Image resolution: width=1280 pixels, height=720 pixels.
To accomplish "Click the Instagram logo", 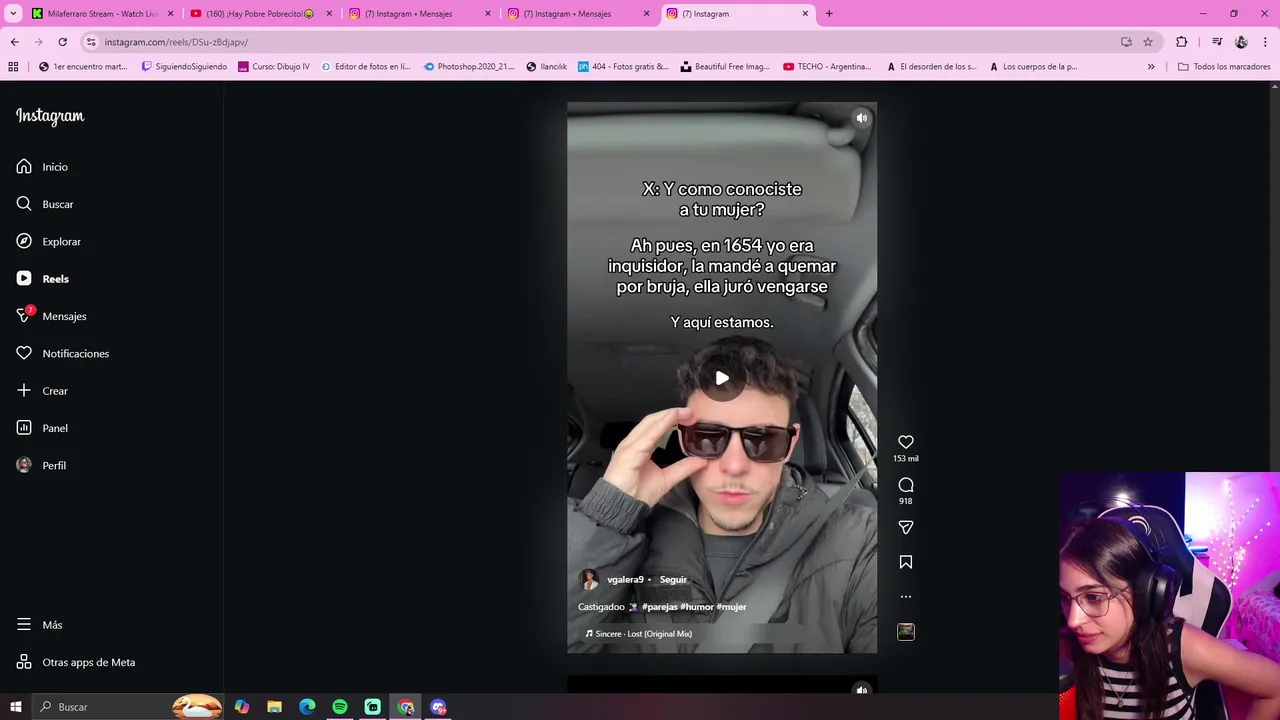I will [x=50, y=116].
